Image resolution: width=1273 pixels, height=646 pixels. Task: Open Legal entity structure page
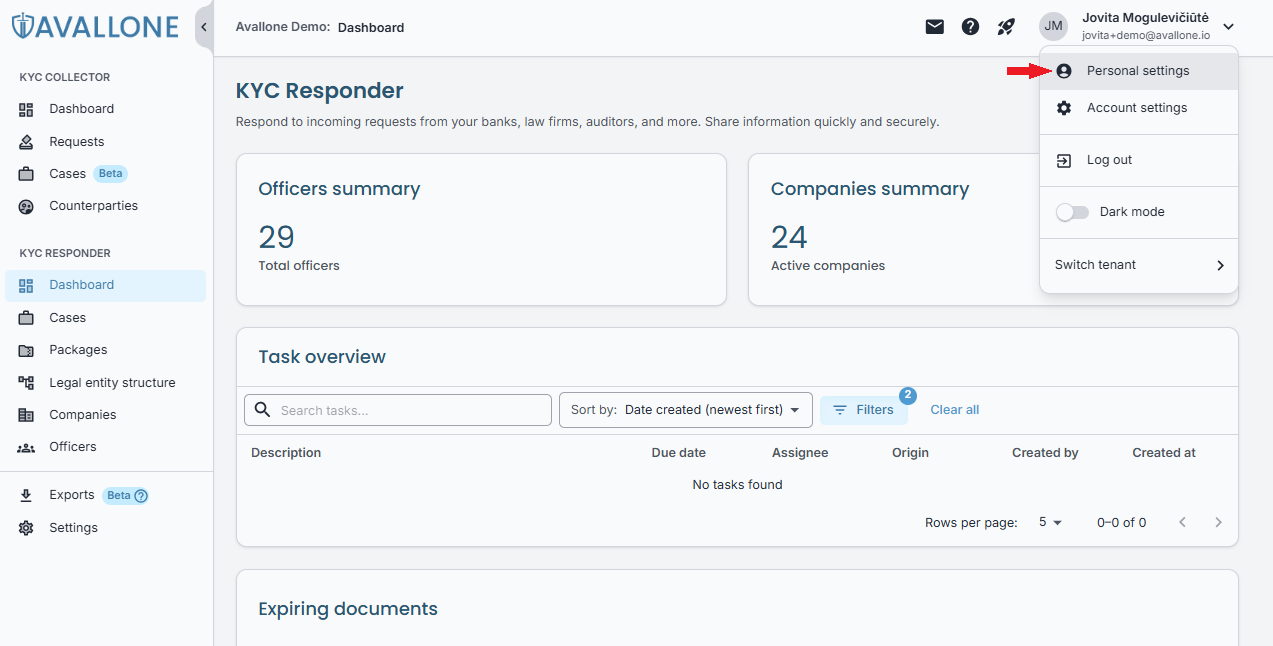tap(106, 383)
